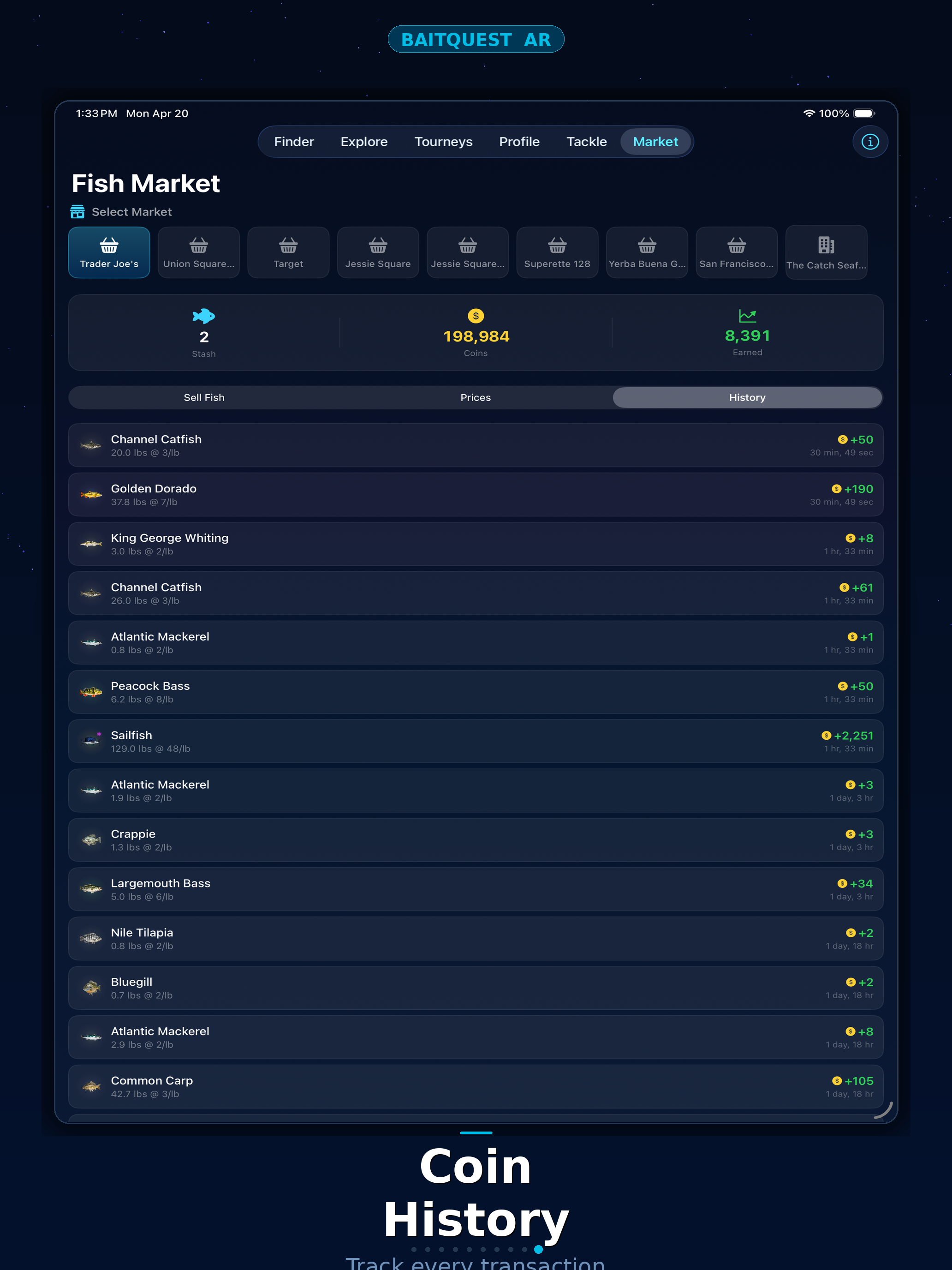Viewport: 952px width, 1270px height.
Task: Open the info button icon
Action: [870, 142]
